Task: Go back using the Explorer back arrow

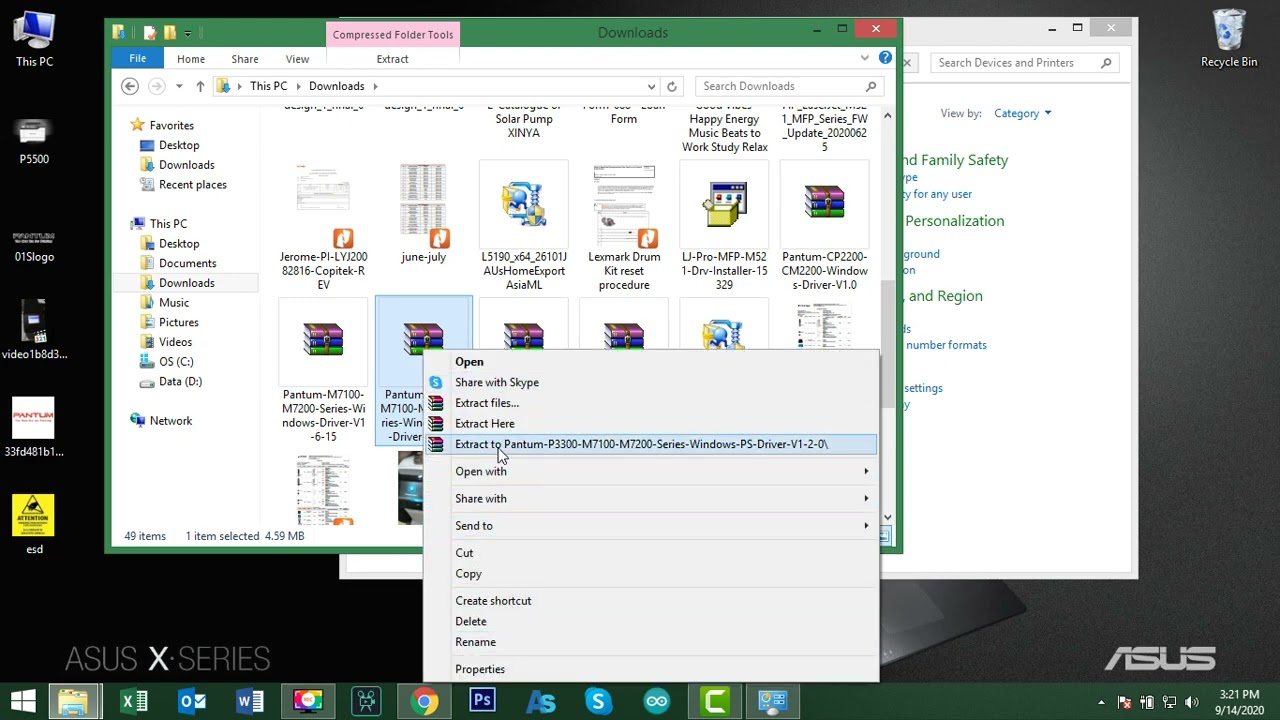Action: (x=129, y=86)
